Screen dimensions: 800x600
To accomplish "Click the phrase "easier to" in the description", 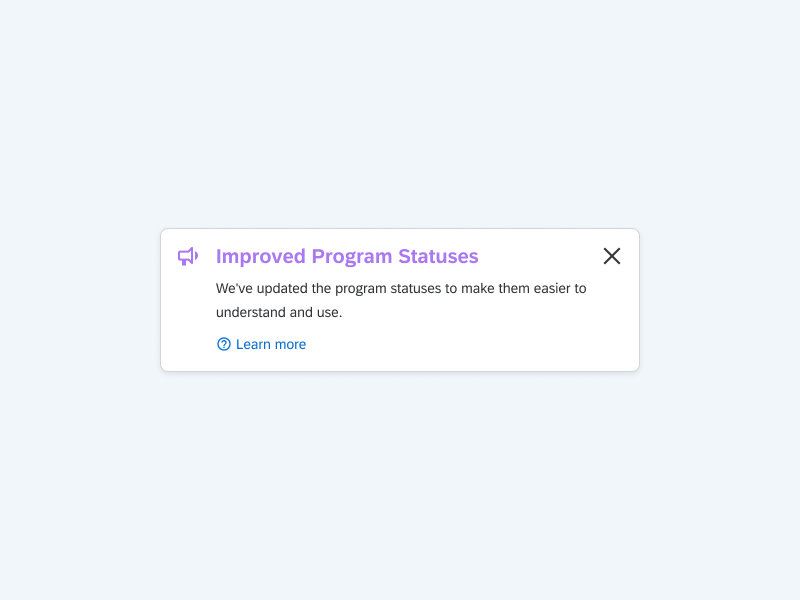I will pyautogui.click(x=557, y=288).
